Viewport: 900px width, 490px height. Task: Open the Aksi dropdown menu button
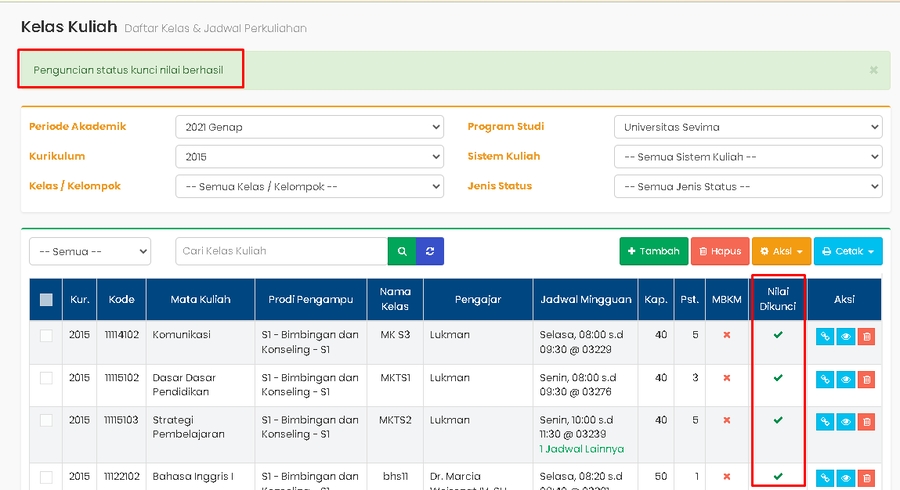780,251
